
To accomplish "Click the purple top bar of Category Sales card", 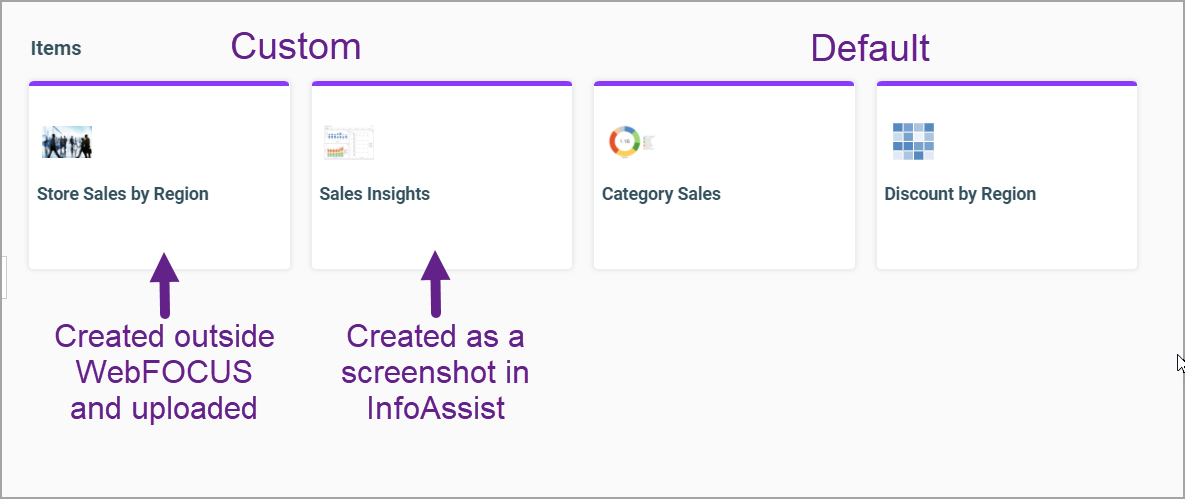I will 724,84.
